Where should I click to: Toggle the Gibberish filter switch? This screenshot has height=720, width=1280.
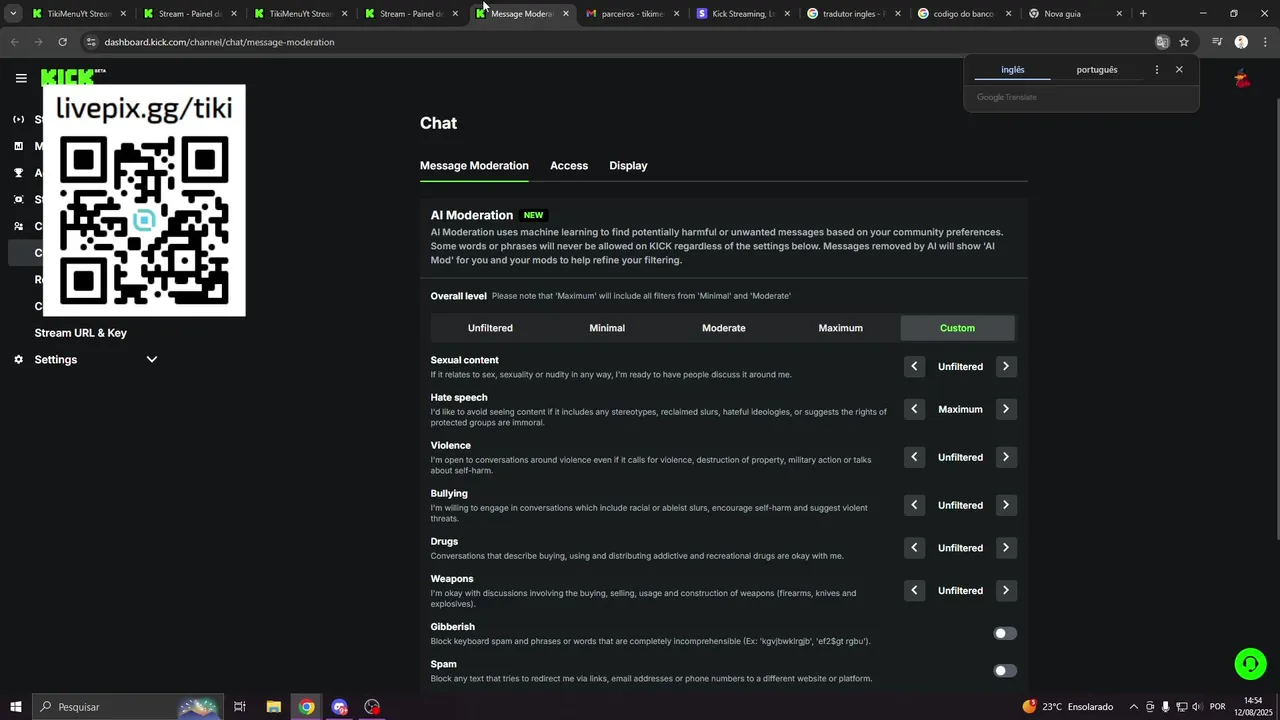pyautogui.click(x=1005, y=633)
